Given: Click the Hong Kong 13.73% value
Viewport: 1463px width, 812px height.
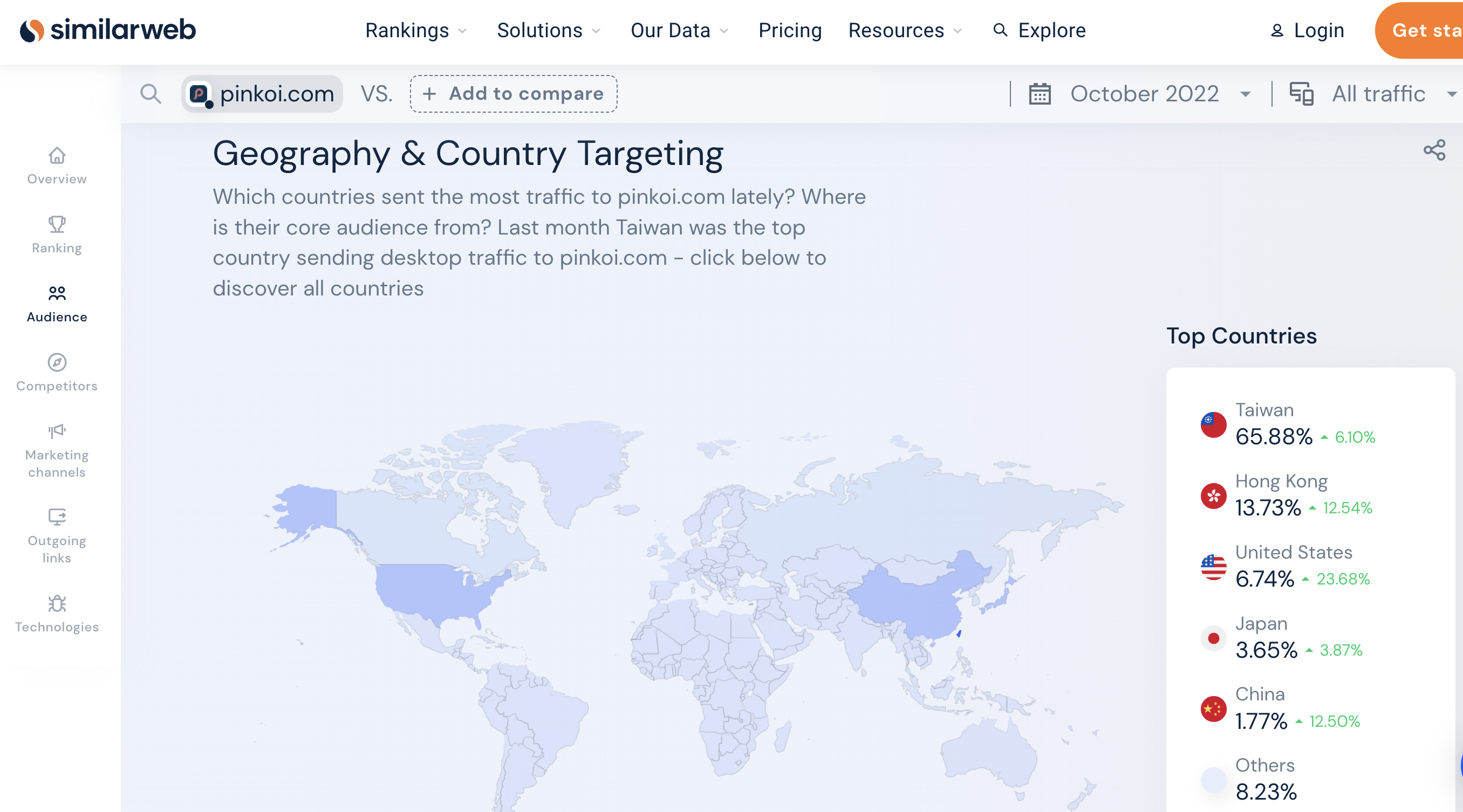Looking at the screenshot, I should 1268,508.
